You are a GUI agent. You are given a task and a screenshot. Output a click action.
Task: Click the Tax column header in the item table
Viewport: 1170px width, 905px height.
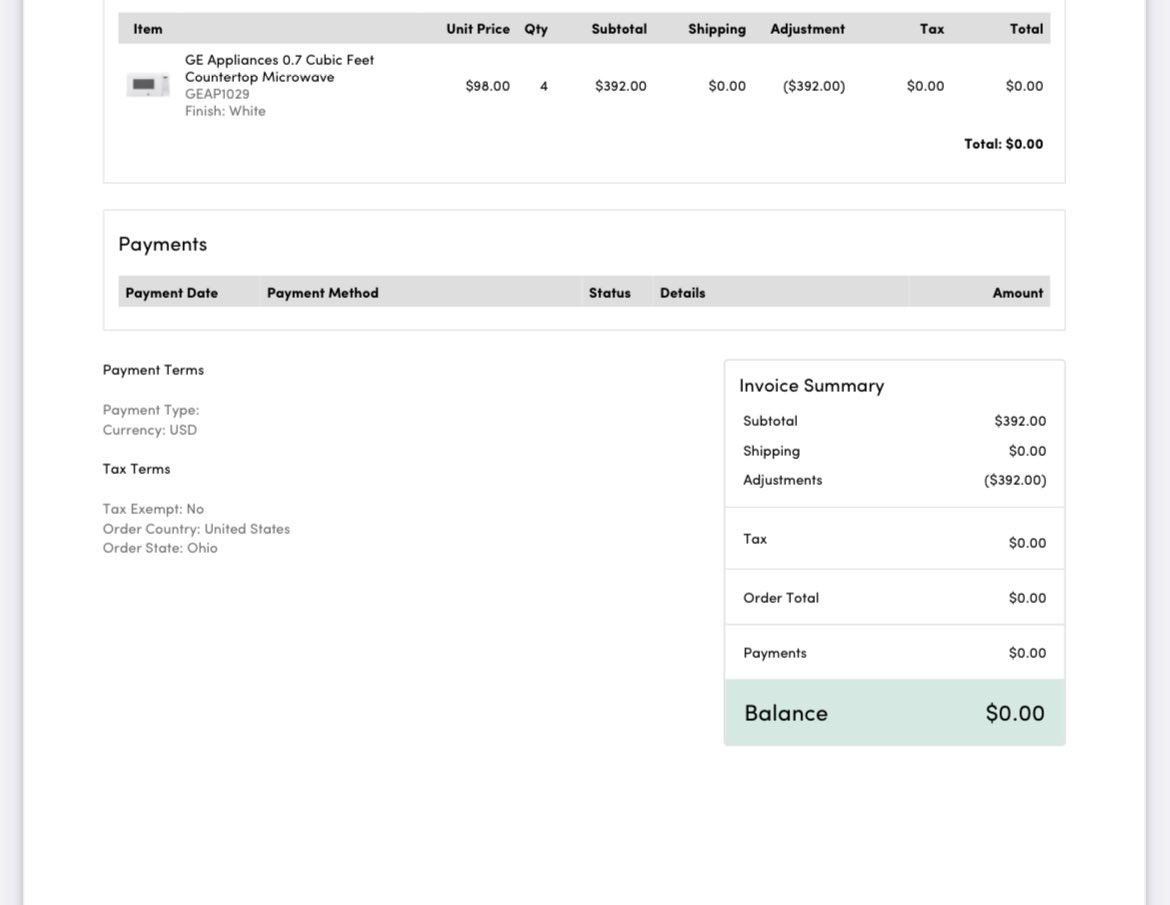931,29
